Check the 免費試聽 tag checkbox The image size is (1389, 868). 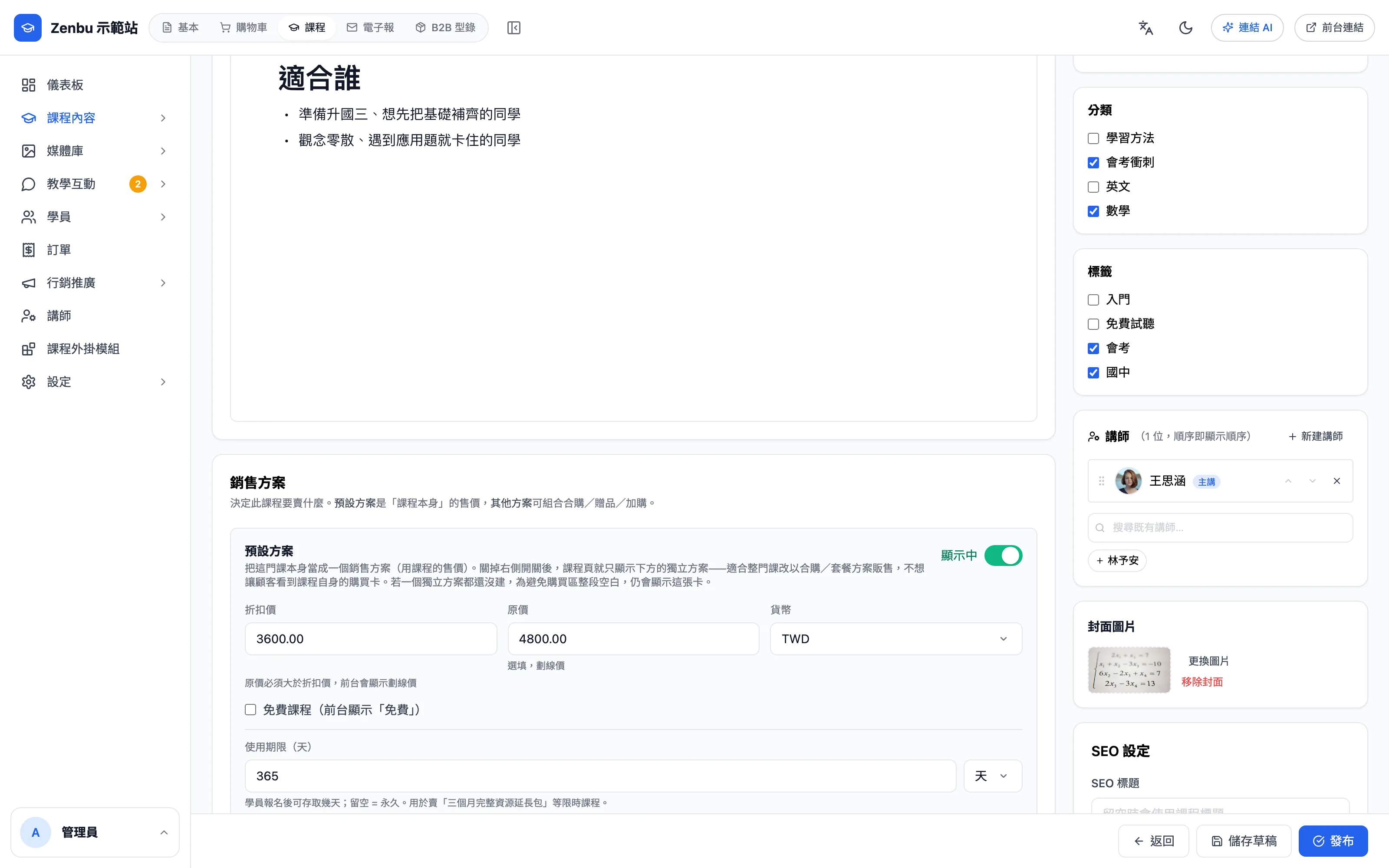(x=1093, y=324)
